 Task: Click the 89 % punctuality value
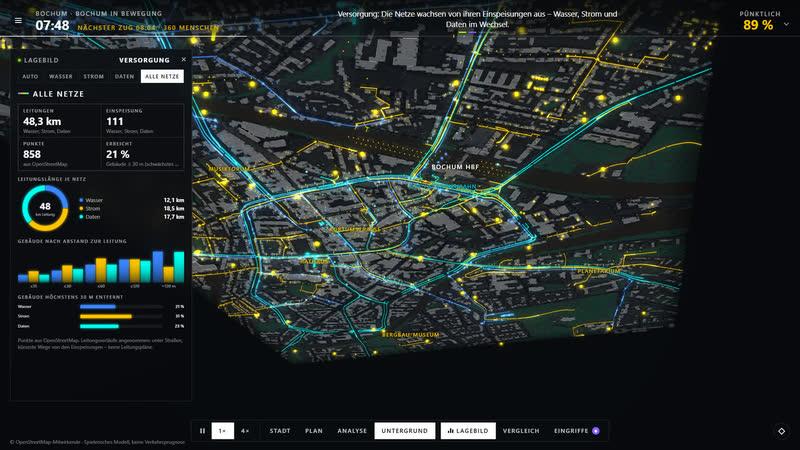click(758, 25)
